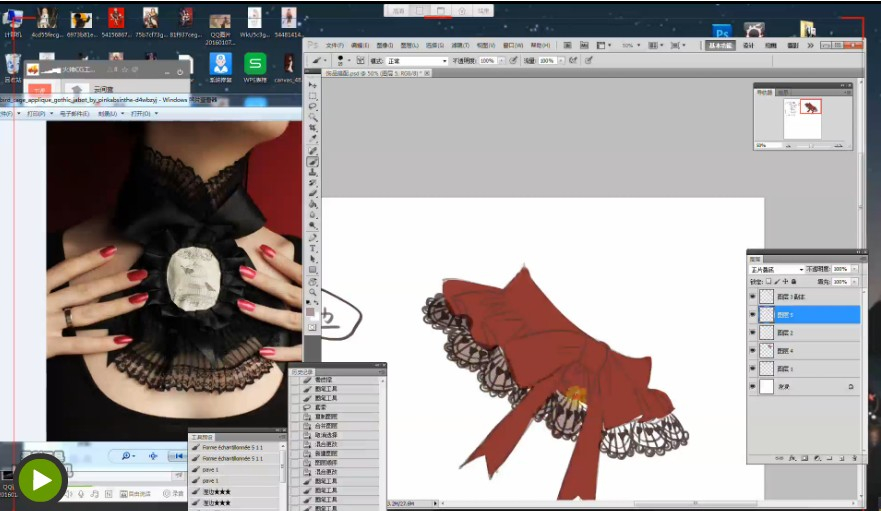The height and width of the screenshot is (511, 881).
Task: Select the Crop tool
Action: [x=312, y=128]
